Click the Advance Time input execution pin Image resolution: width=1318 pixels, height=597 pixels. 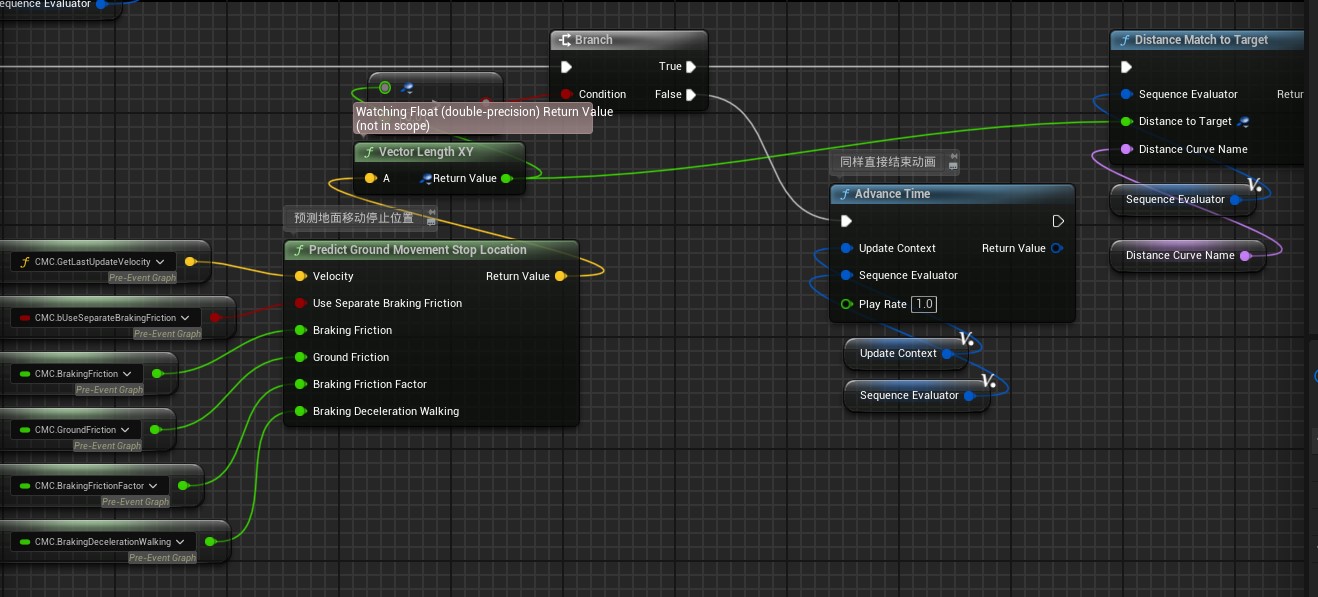847,221
